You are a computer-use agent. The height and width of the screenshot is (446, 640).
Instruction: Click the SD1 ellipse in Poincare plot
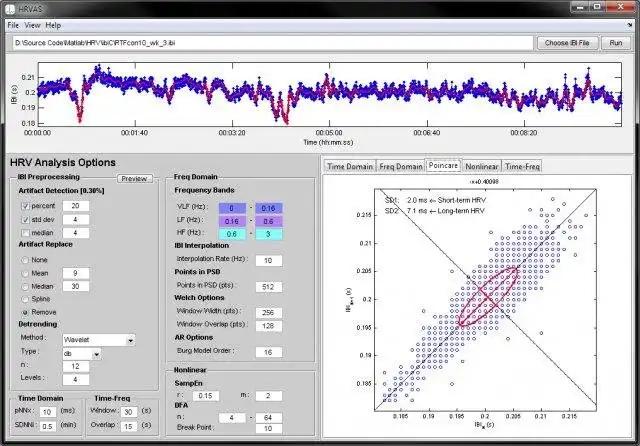pyautogui.click(x=488, y=297)
